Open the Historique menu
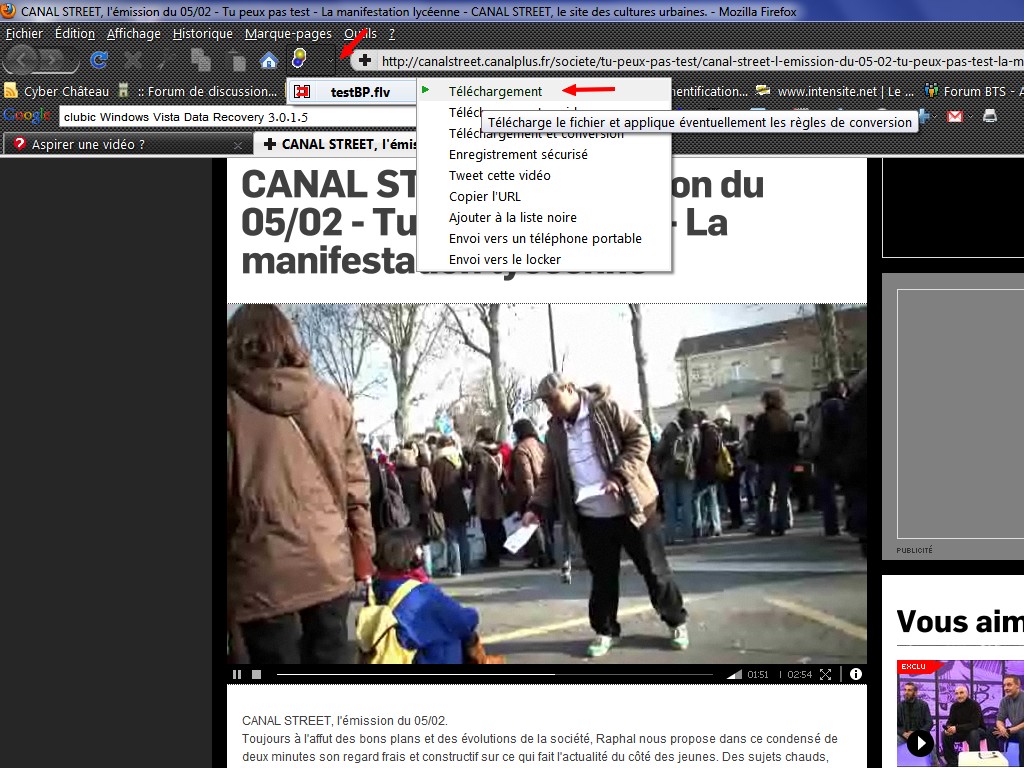 point(202,33)
